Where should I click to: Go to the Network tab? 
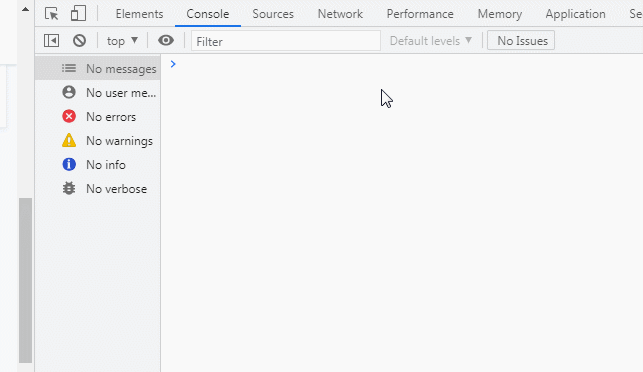tap(340, 14)
